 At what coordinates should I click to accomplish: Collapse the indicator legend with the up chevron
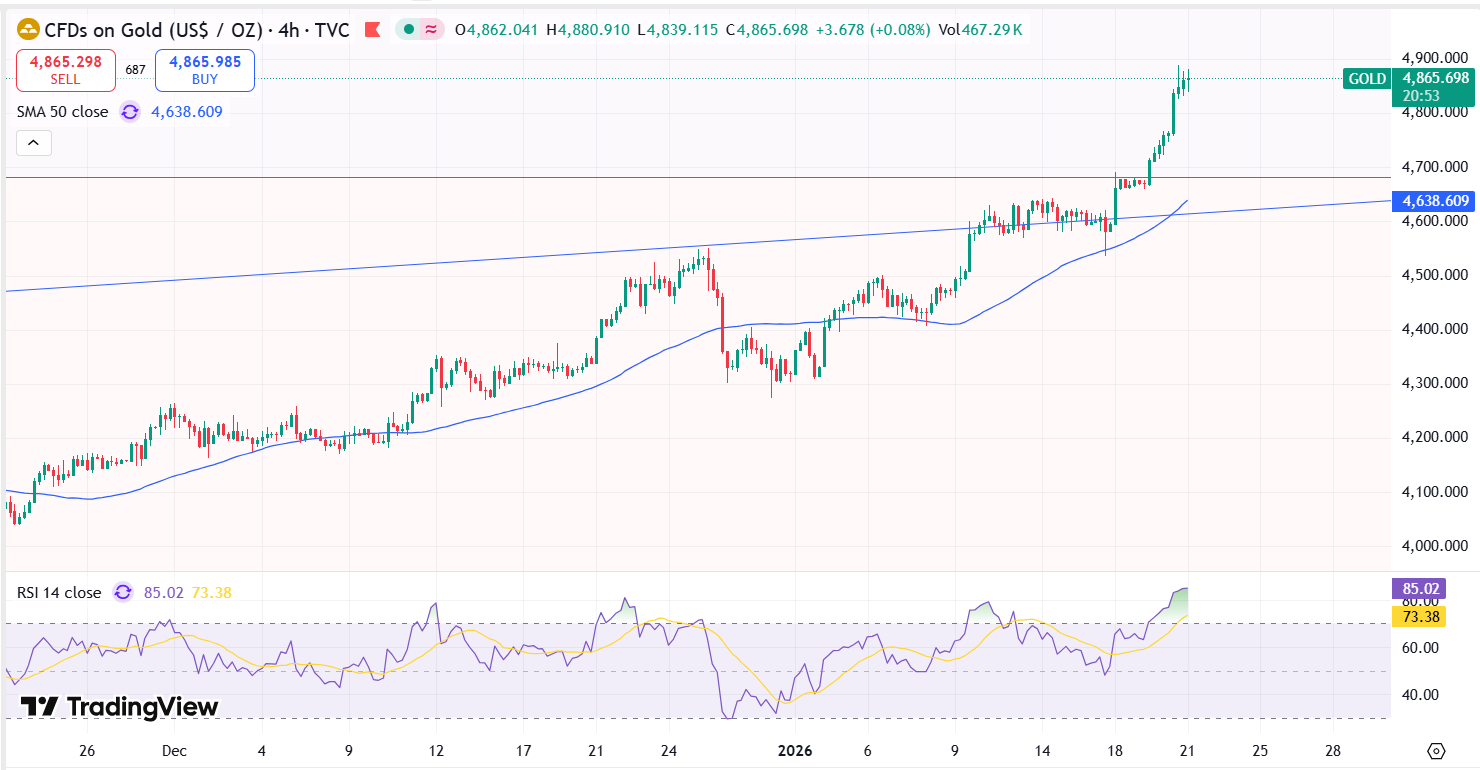[x=34, y=142]
